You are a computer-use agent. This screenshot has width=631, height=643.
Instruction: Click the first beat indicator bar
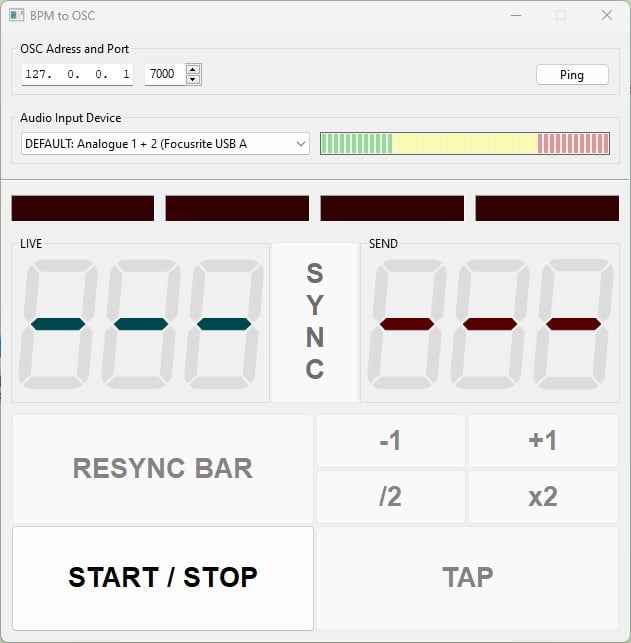[x=83, y=208]
